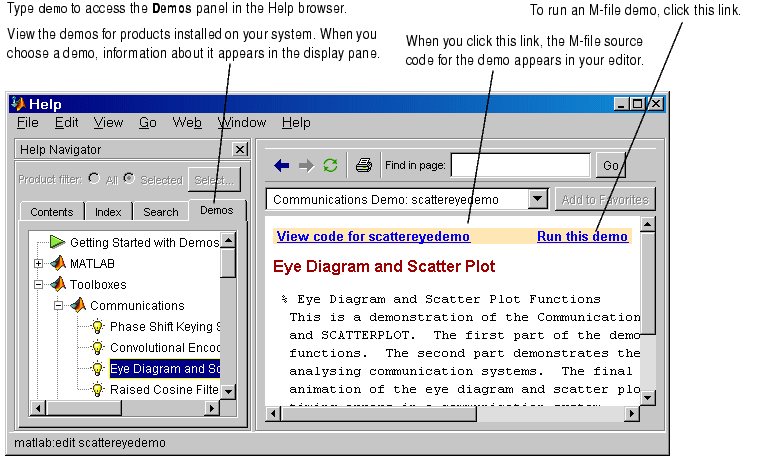
Task: Select the Eye Diagram and Scatter demo
Action: 165,368
